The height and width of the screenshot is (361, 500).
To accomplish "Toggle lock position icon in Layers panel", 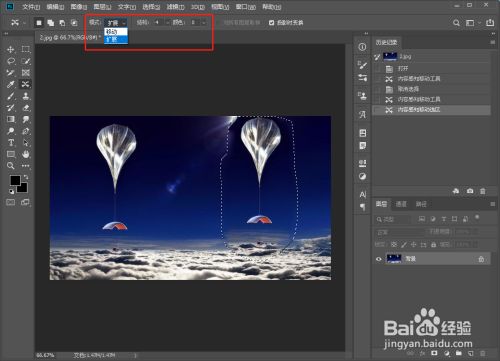I will pyautogui.click(x=413, y=245).
